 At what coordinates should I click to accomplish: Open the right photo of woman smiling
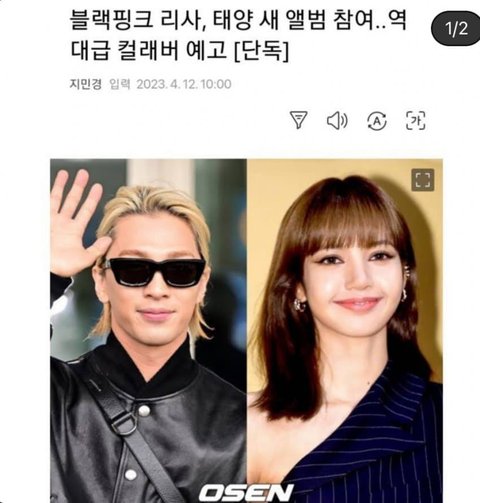point(345,331)
